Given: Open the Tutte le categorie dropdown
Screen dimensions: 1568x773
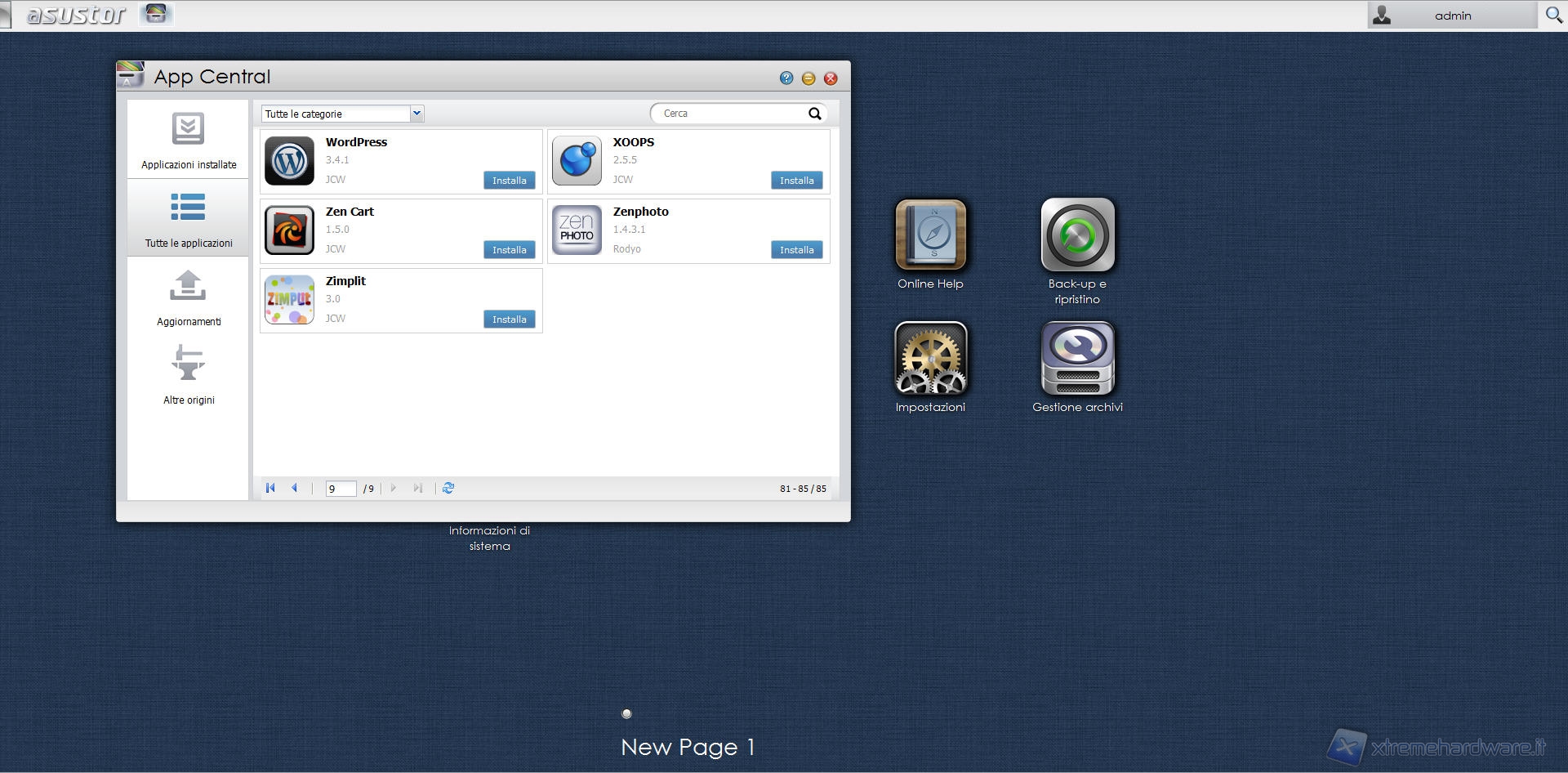Looking at the screenshot, I should click(x=416, y=114).
